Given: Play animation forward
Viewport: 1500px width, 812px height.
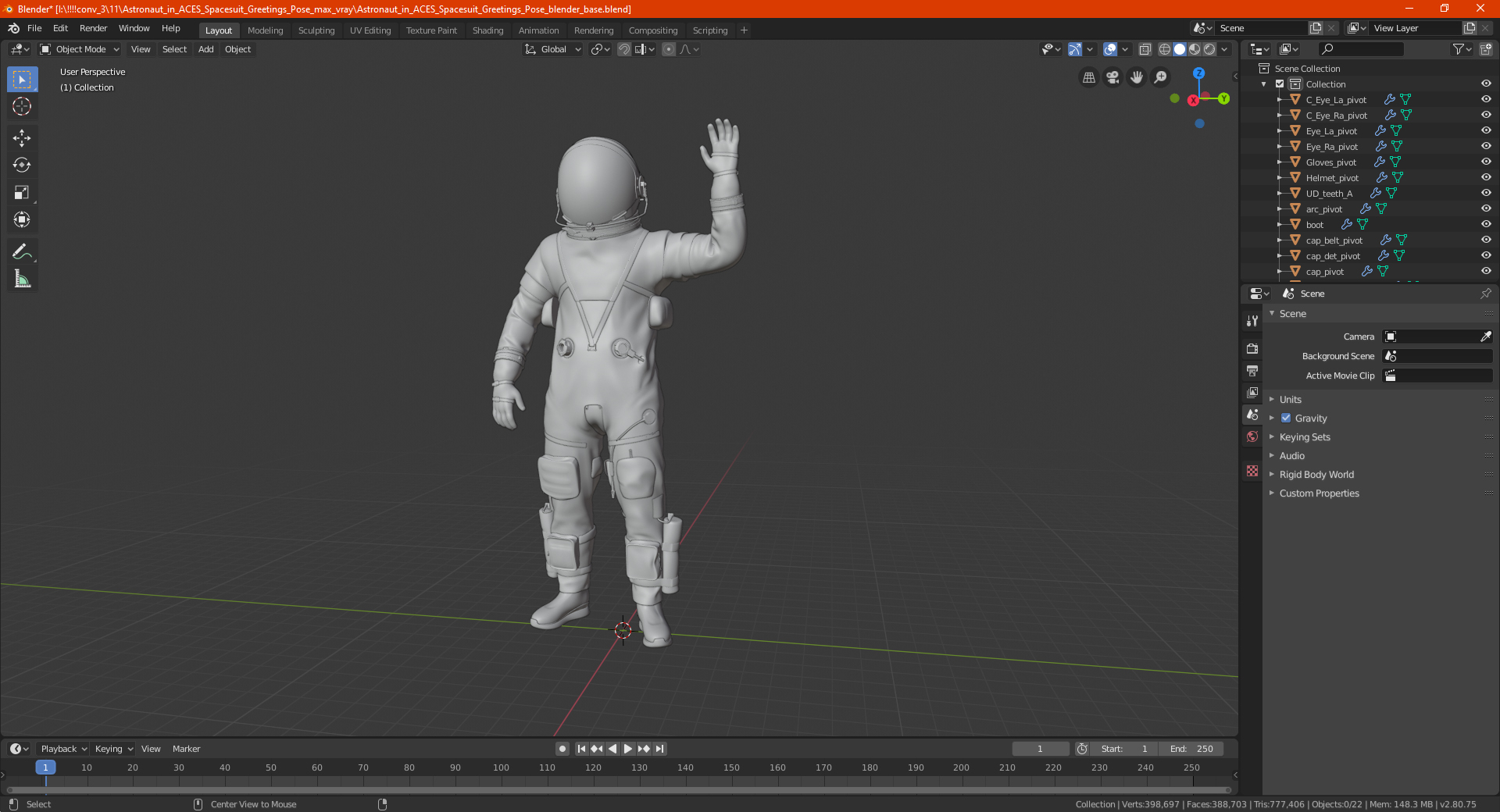Looking at the screenshot, I should click(x=628, y=749).
